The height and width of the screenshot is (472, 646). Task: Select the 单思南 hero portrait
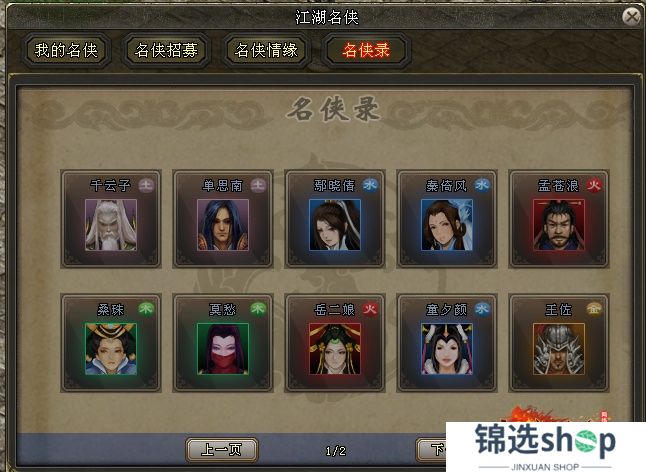tap(223, 225)
